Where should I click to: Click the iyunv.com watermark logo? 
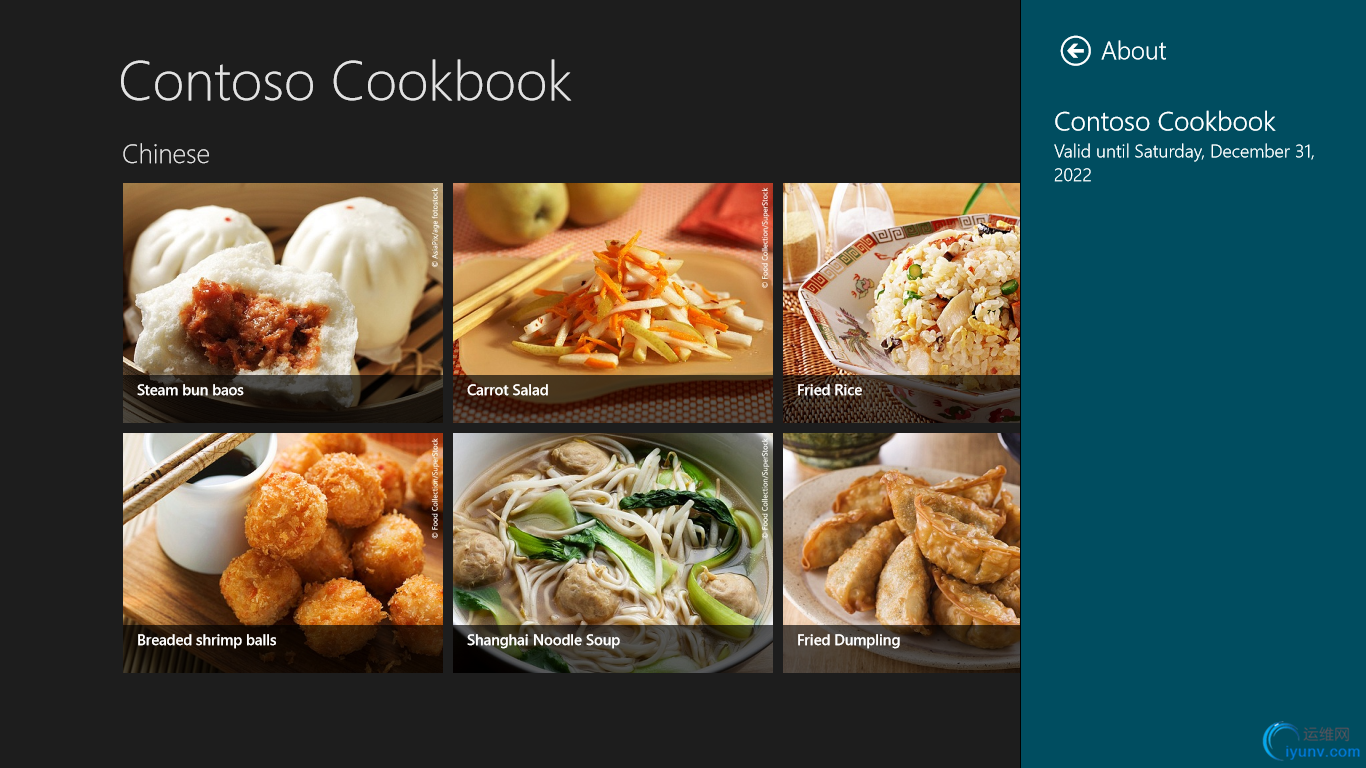pos(1312,742)
